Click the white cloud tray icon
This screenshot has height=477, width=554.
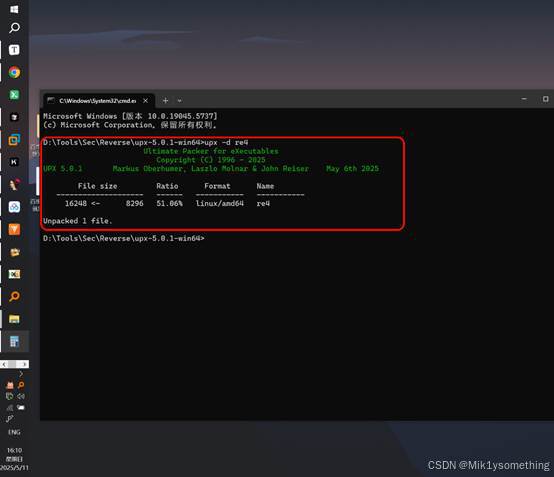click(21, 407)
